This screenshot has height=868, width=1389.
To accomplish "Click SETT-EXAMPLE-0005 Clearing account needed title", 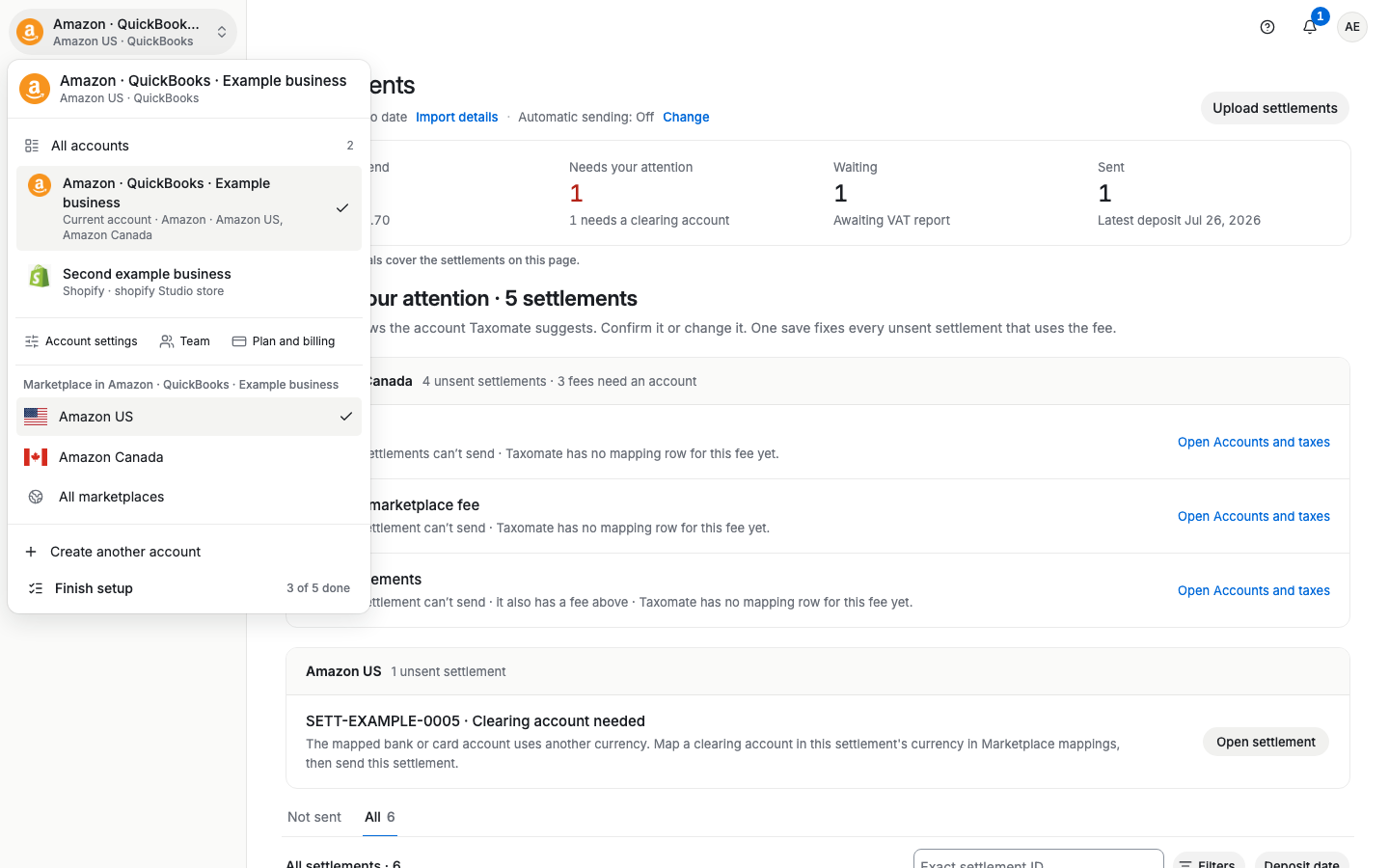I will coord(476,721).
